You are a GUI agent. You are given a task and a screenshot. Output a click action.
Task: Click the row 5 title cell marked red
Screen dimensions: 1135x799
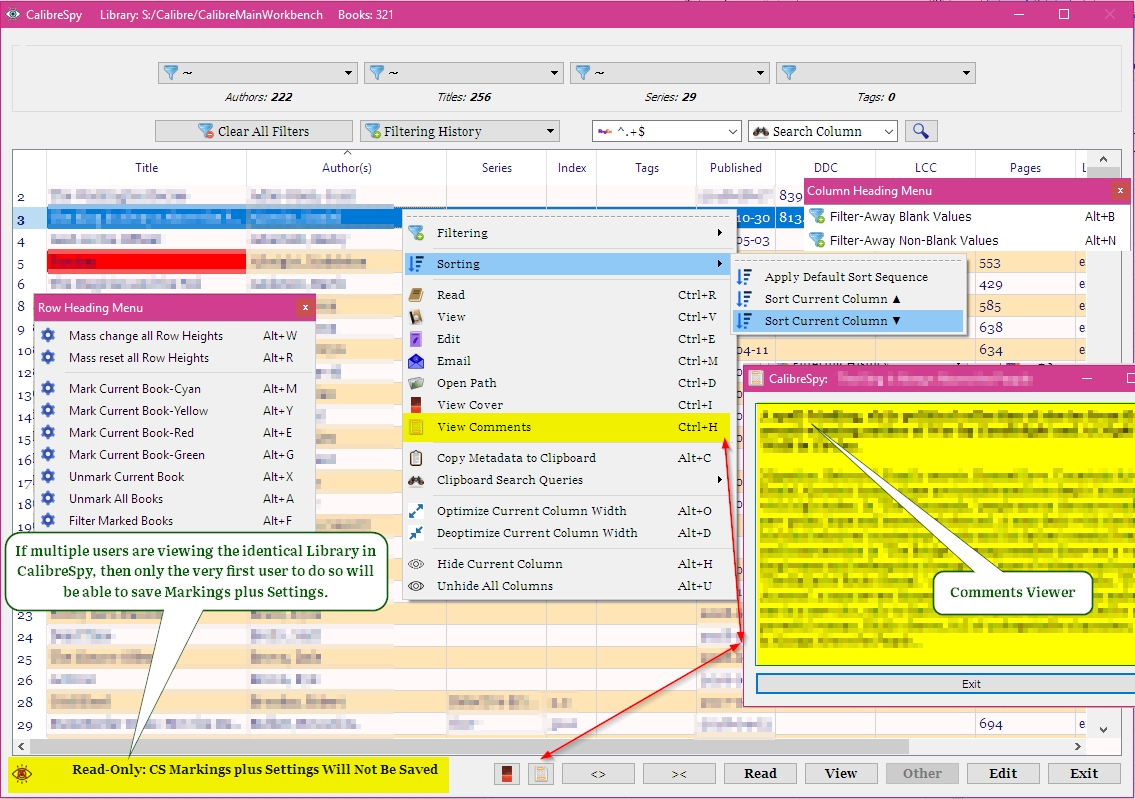(146, 261)
